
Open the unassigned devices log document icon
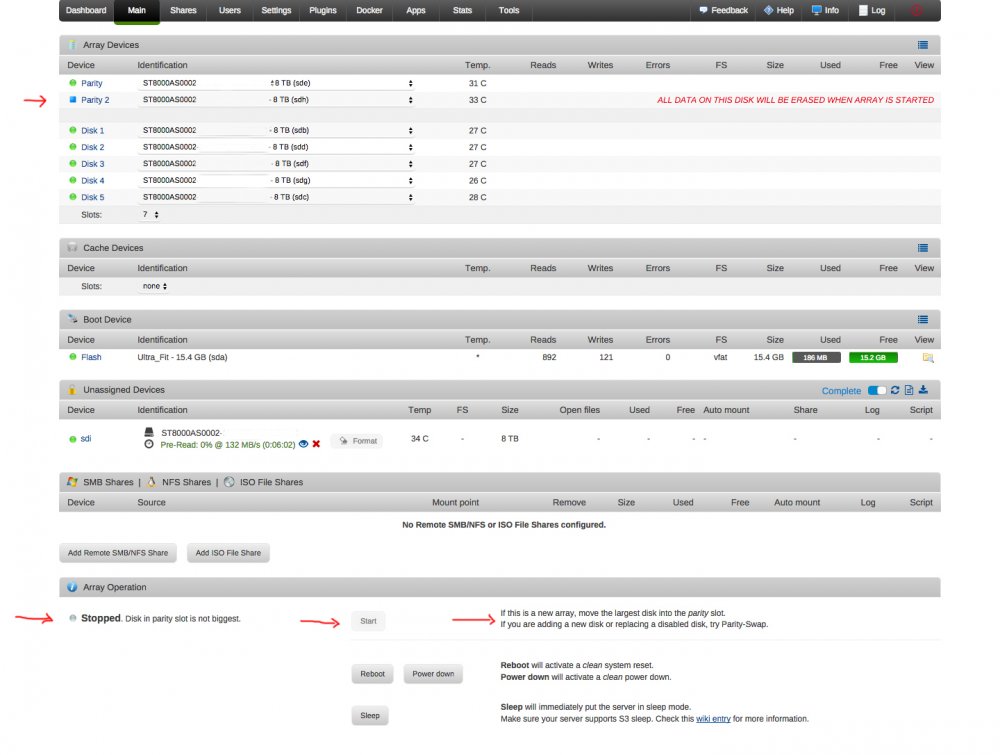pos(909,390)
